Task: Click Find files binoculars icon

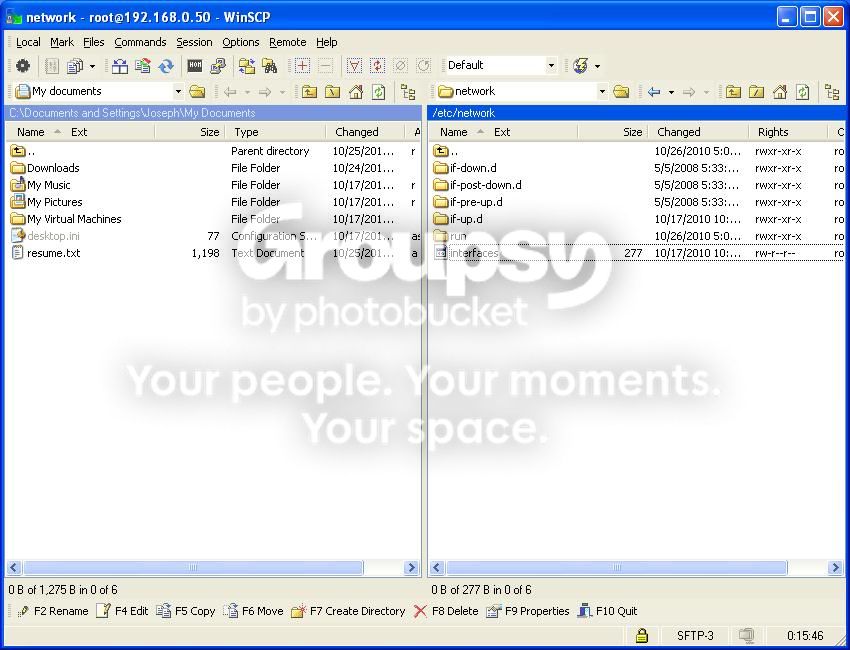Action: pos(269,66)
